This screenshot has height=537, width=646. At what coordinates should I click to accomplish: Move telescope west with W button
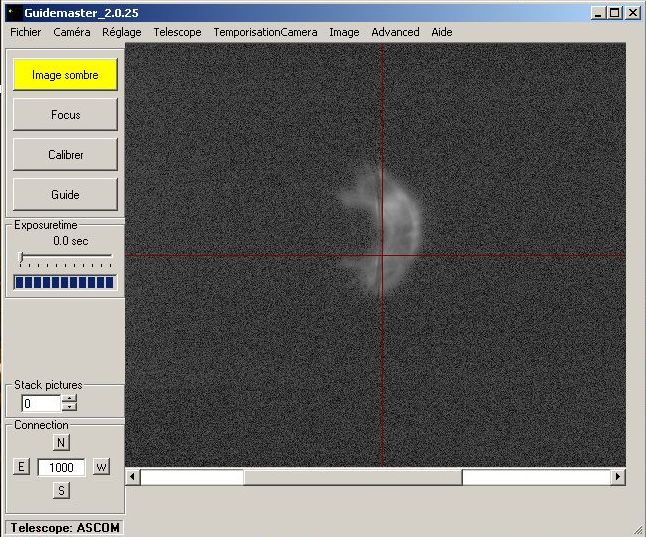(101, 467)
